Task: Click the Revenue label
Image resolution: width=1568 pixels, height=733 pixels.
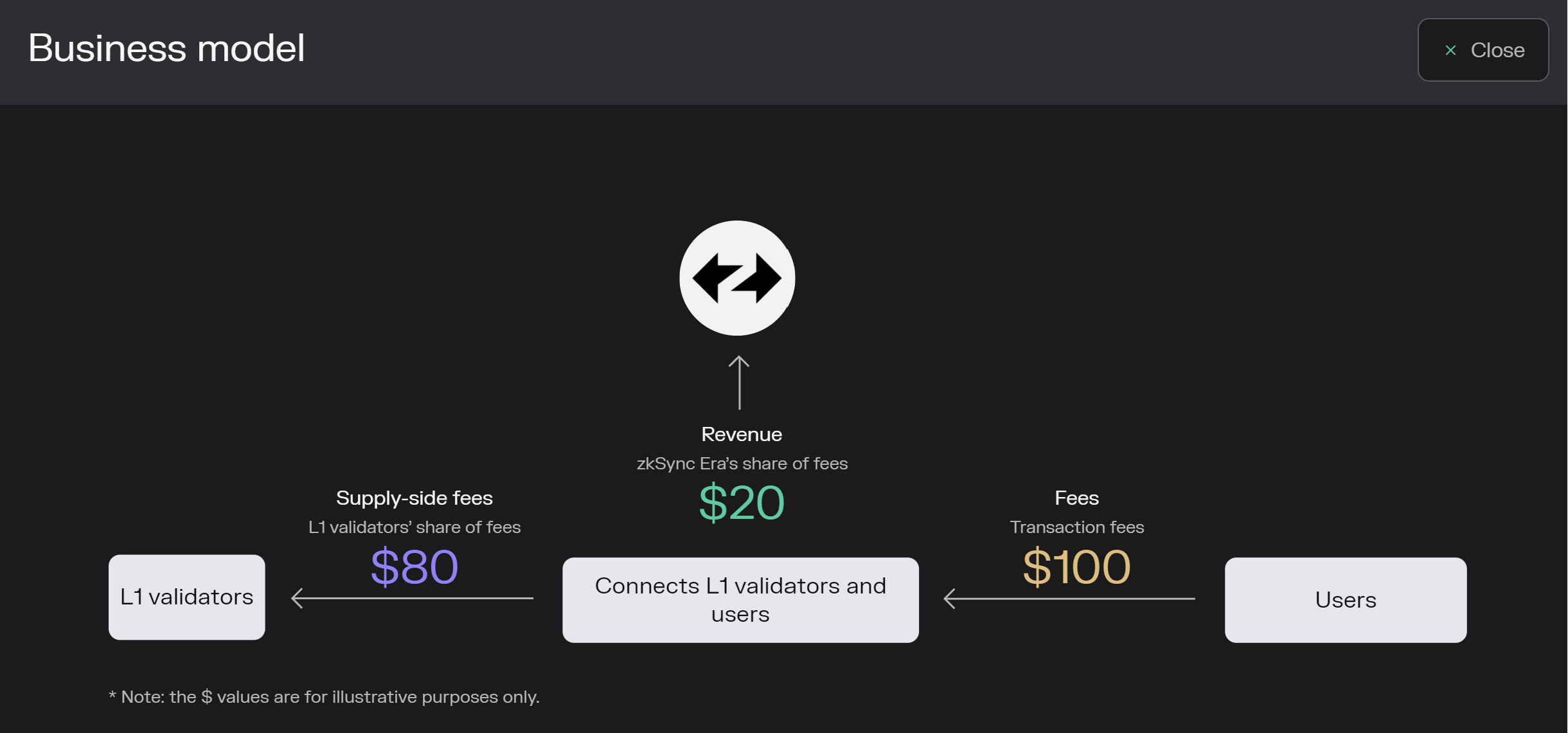Action: [x=742, y=435]
